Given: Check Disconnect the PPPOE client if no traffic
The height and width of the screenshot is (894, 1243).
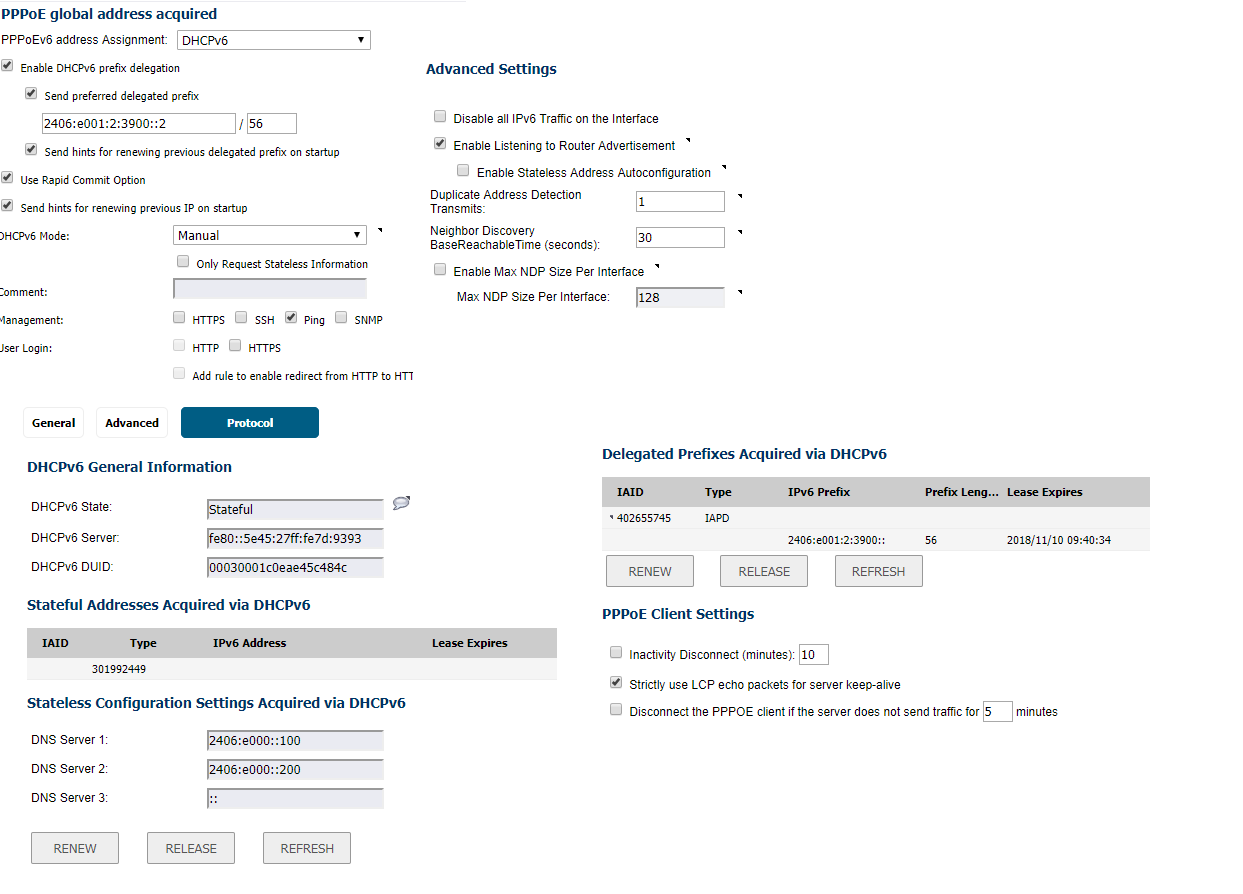Looking at the screenshot, I should pyautogui.click(x=616, y=710).
